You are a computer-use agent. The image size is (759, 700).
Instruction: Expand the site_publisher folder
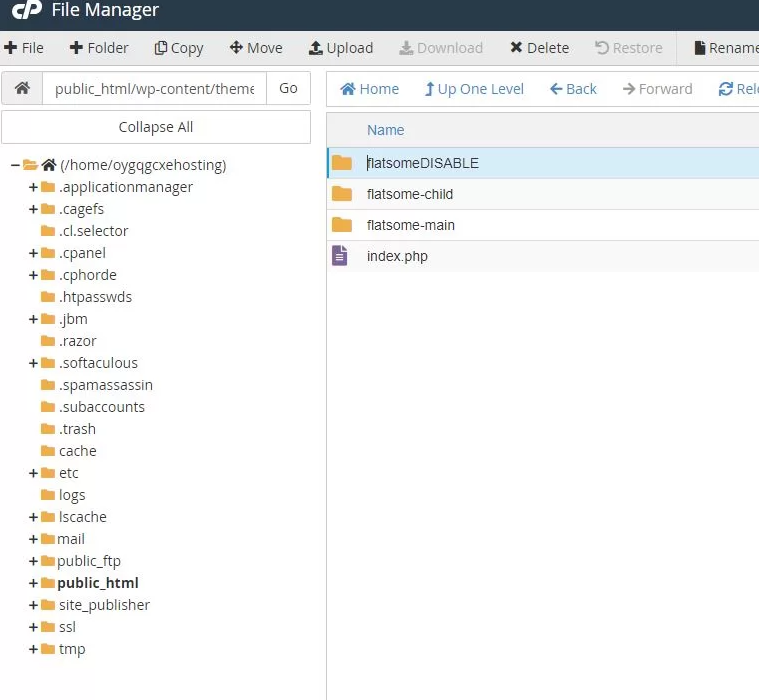point(33,605)
